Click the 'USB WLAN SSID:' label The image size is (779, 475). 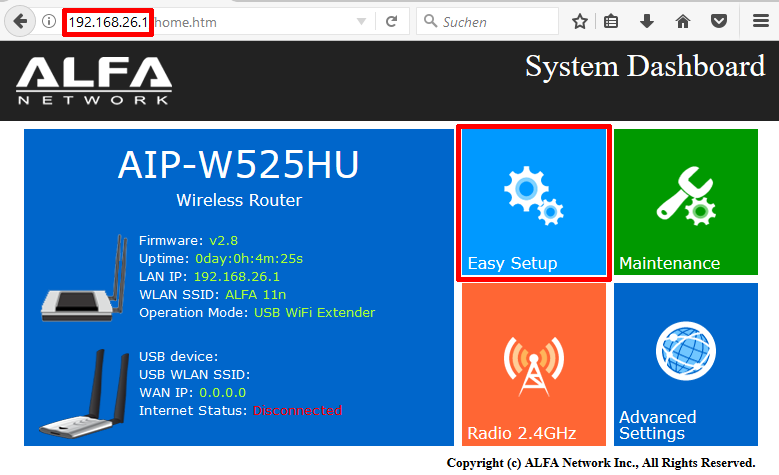point(194,375)
